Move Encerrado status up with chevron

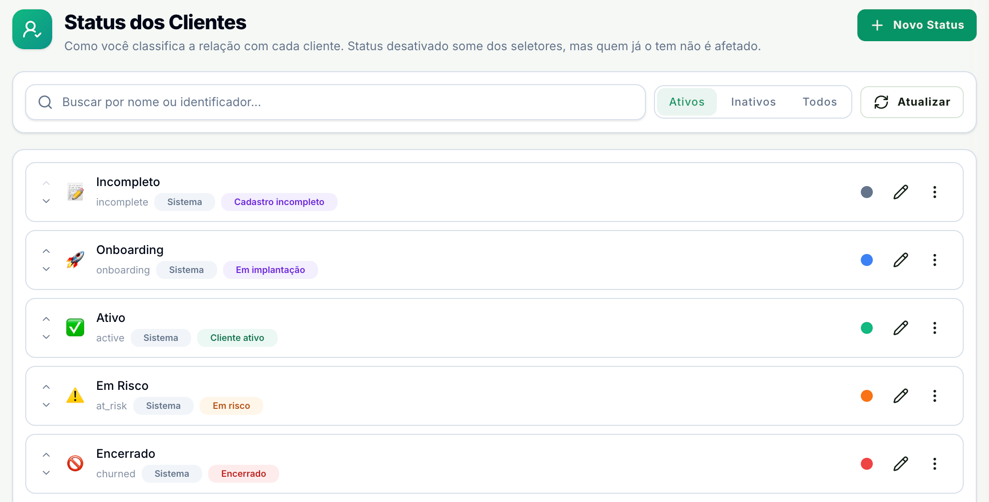46,455
